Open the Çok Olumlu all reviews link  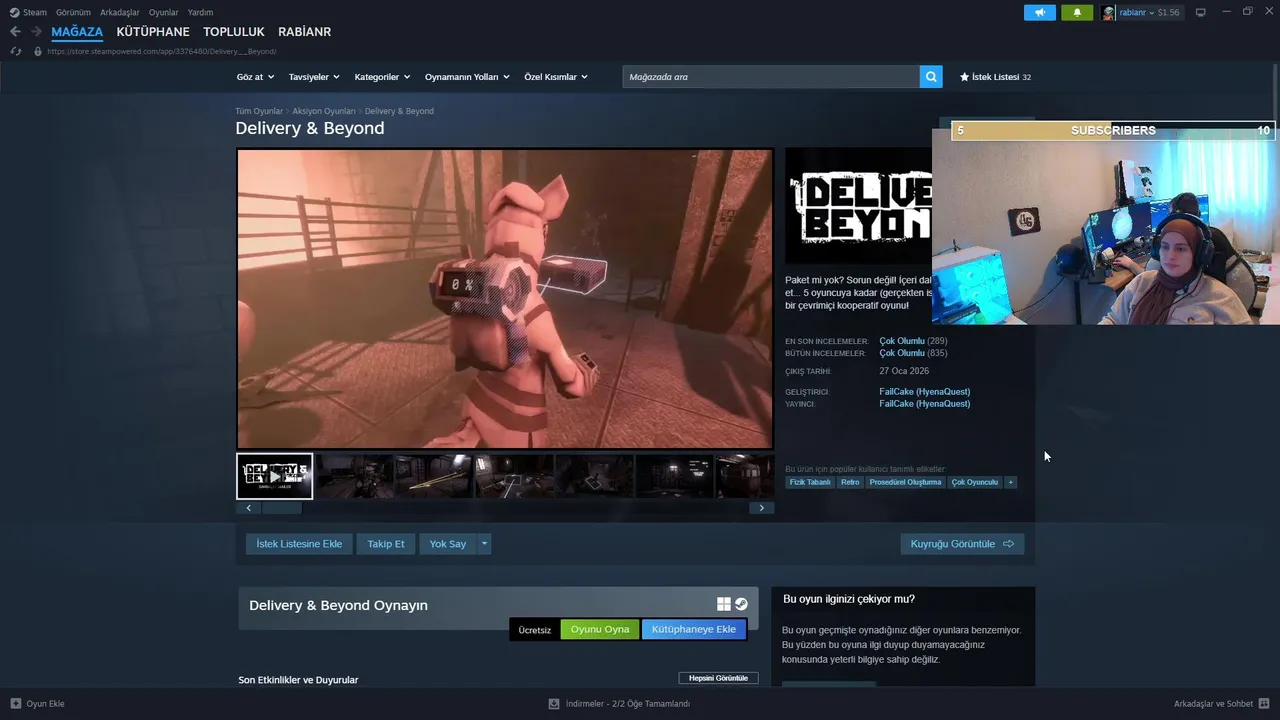coord(902,353)
